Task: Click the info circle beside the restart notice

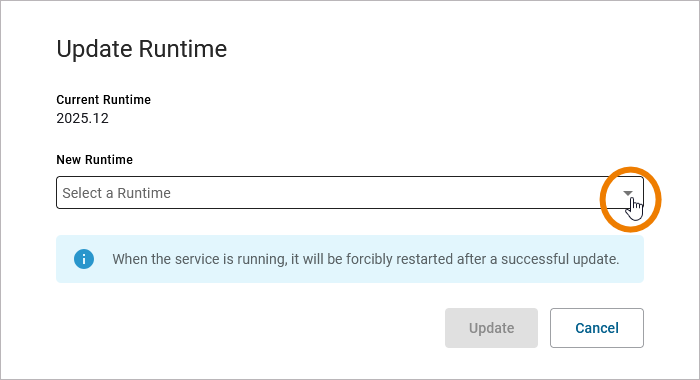Action: coord(84,259)
